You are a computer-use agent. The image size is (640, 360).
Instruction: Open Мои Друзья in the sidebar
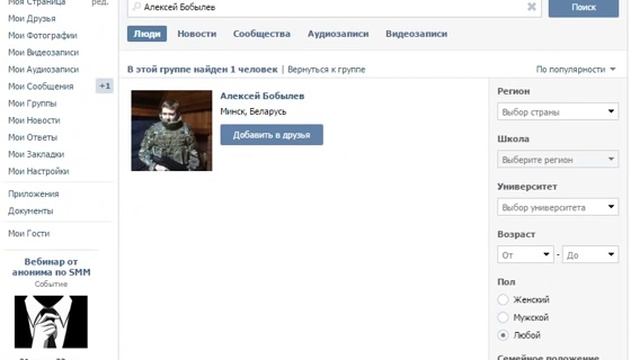pos(32,18)
